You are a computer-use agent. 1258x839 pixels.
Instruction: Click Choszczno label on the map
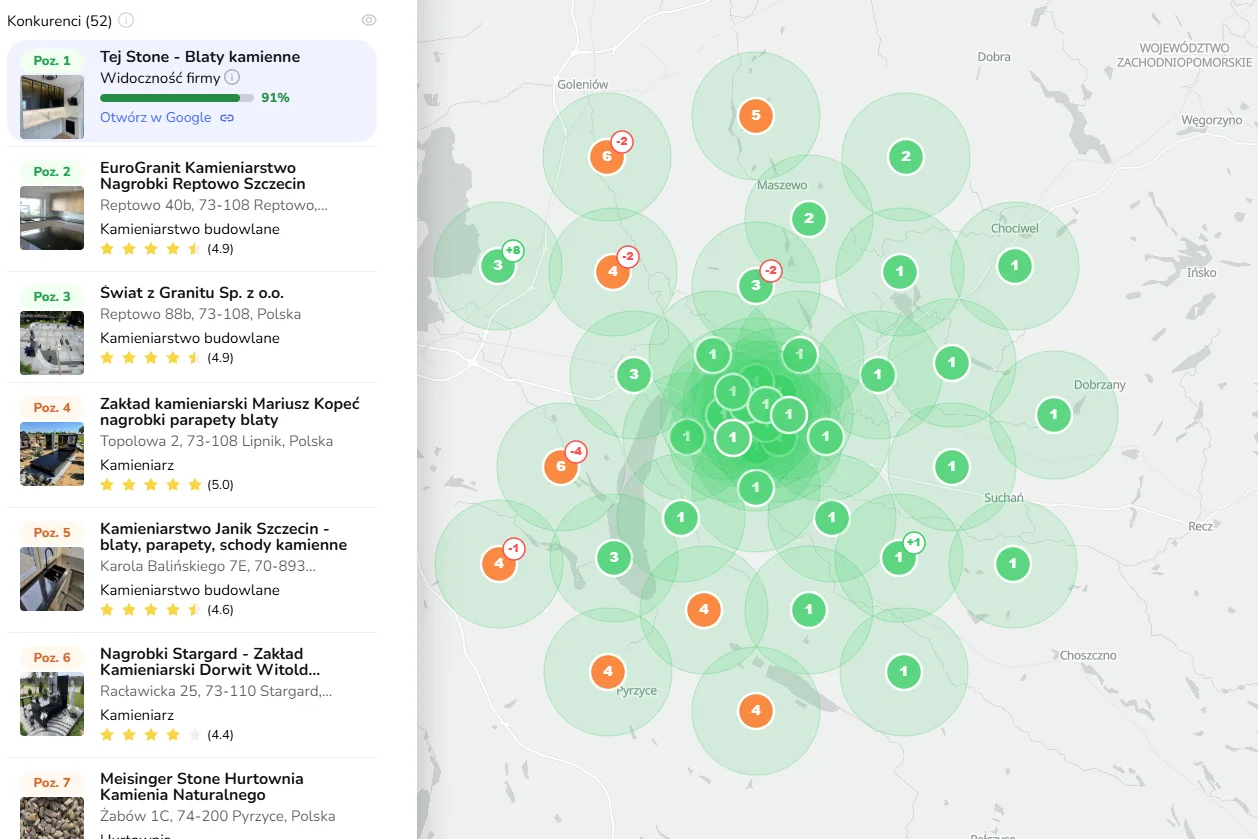pyautogui.click(x=1088, y=656)
